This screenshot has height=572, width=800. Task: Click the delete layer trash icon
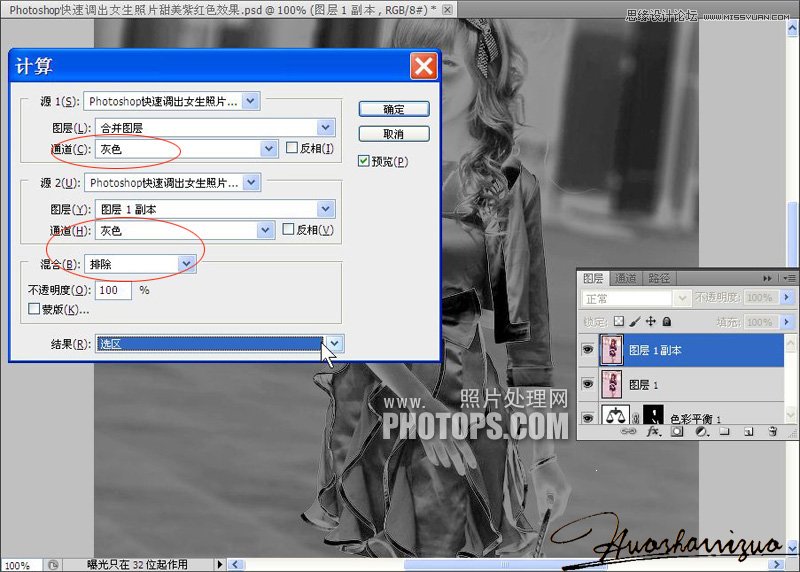772,432
